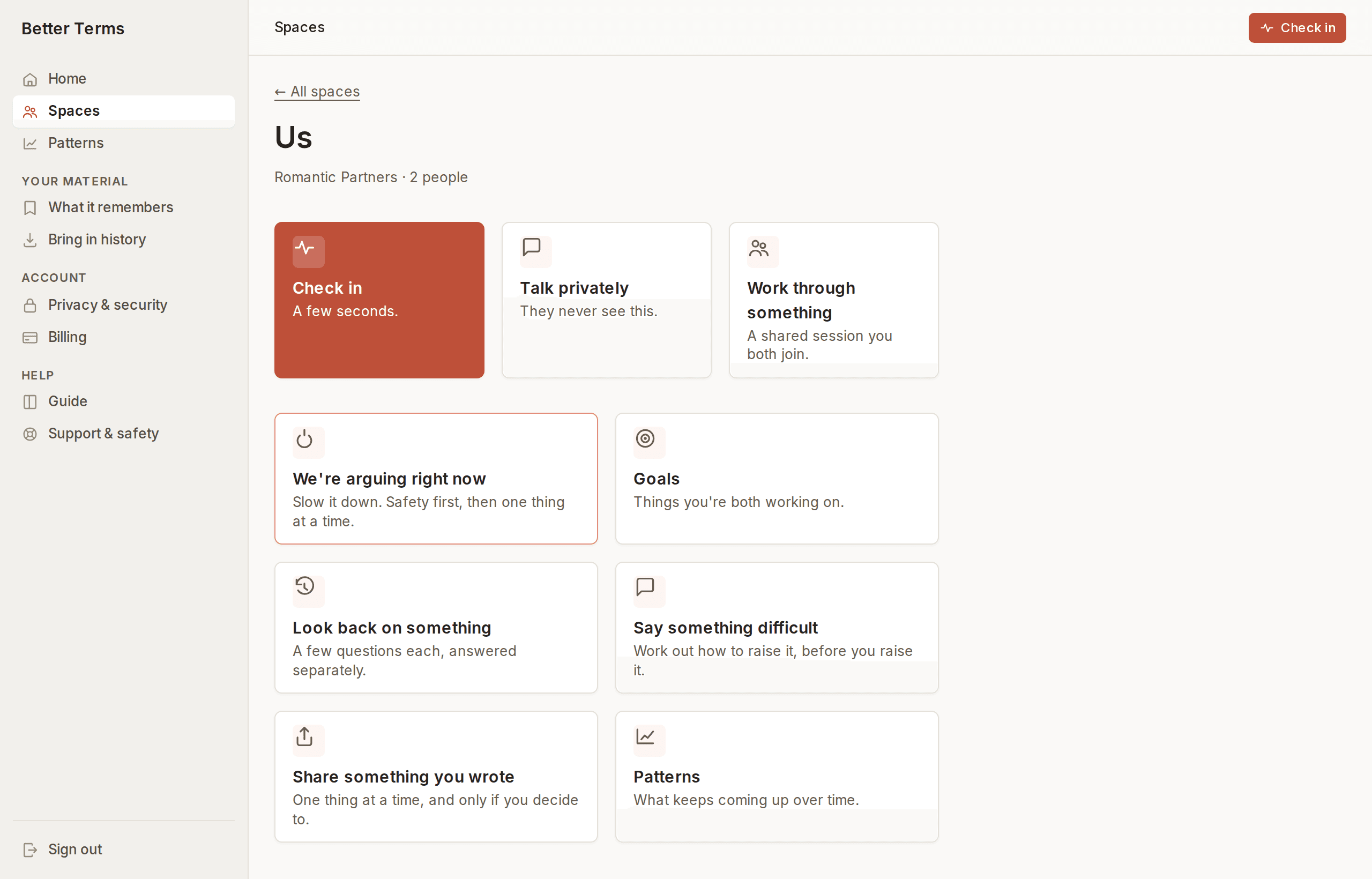Open Privacy & security settings
1372x879 pixels.
[x=123, y=305]
